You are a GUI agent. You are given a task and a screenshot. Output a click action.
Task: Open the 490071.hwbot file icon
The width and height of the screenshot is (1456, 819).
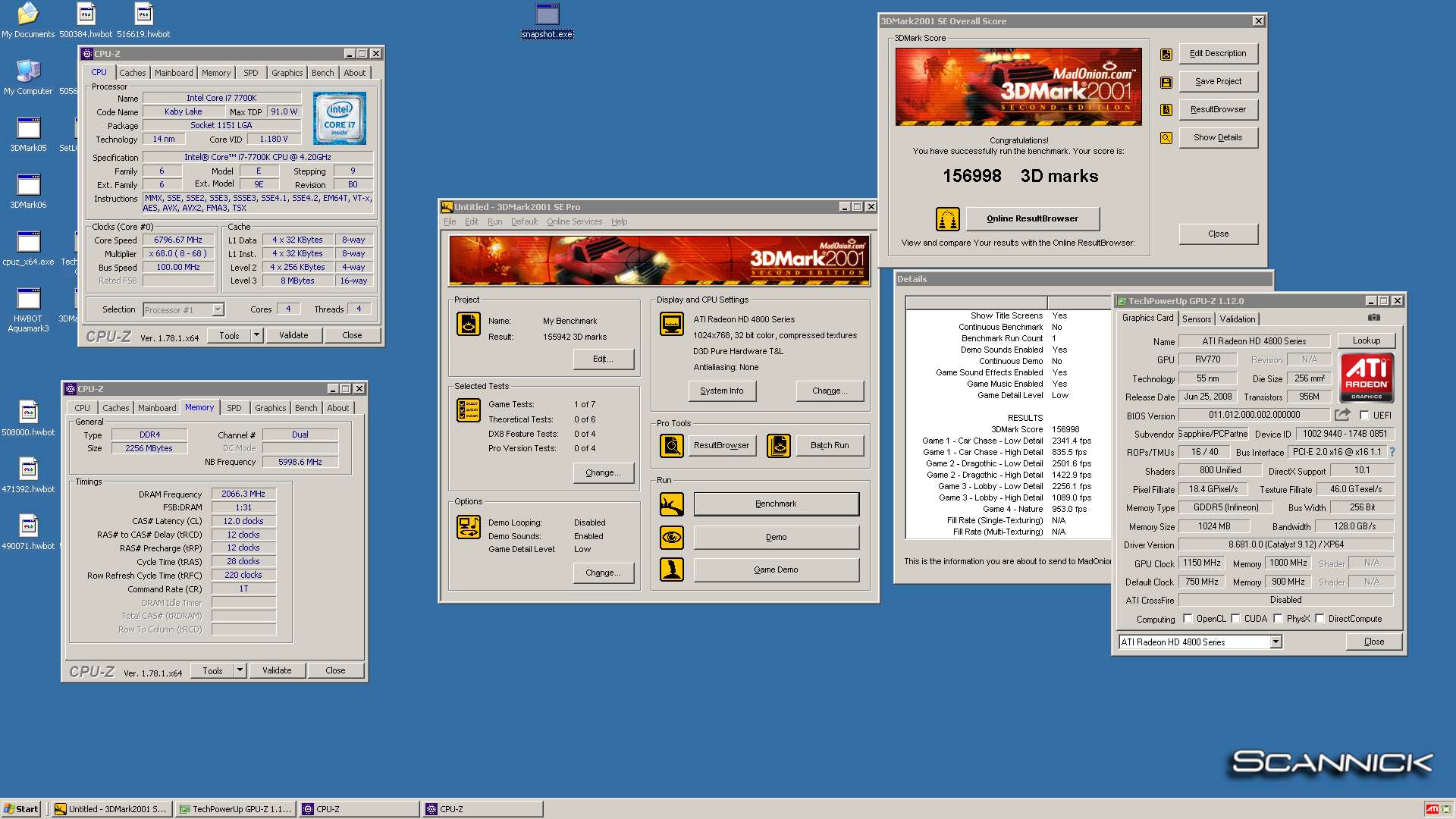coord(28,532)
